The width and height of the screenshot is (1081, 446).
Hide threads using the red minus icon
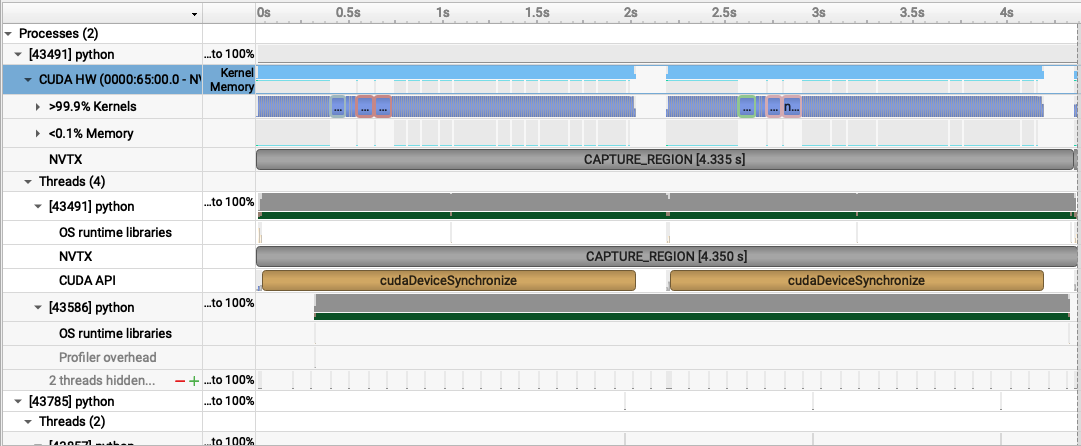pos(180,381)
